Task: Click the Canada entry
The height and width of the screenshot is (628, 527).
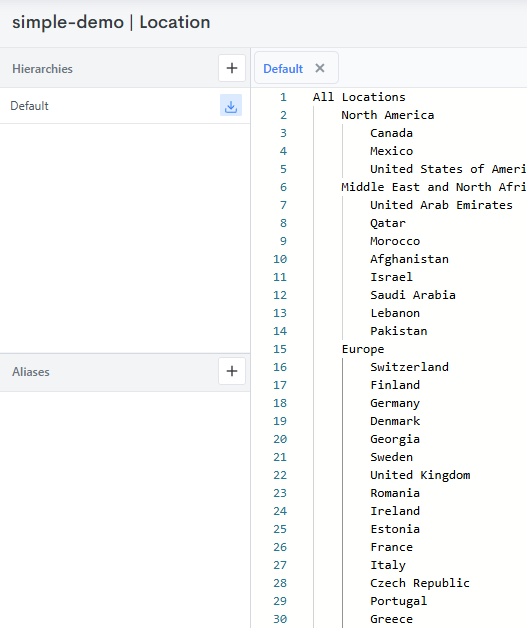Action: [391, 133]
